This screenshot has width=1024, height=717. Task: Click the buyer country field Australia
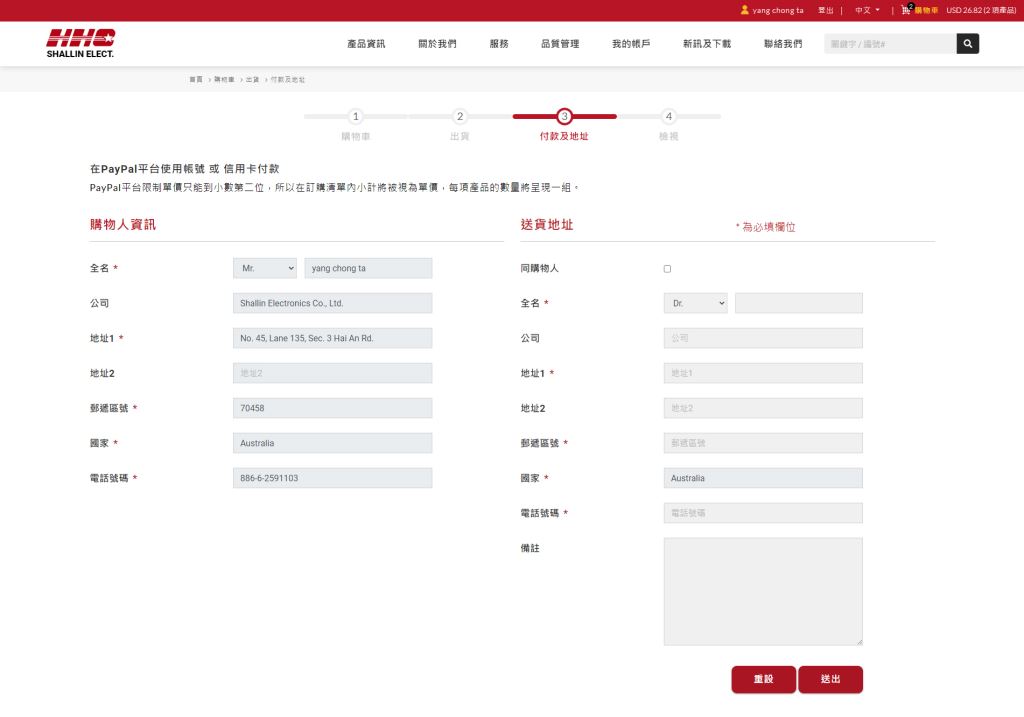[332, 443]
